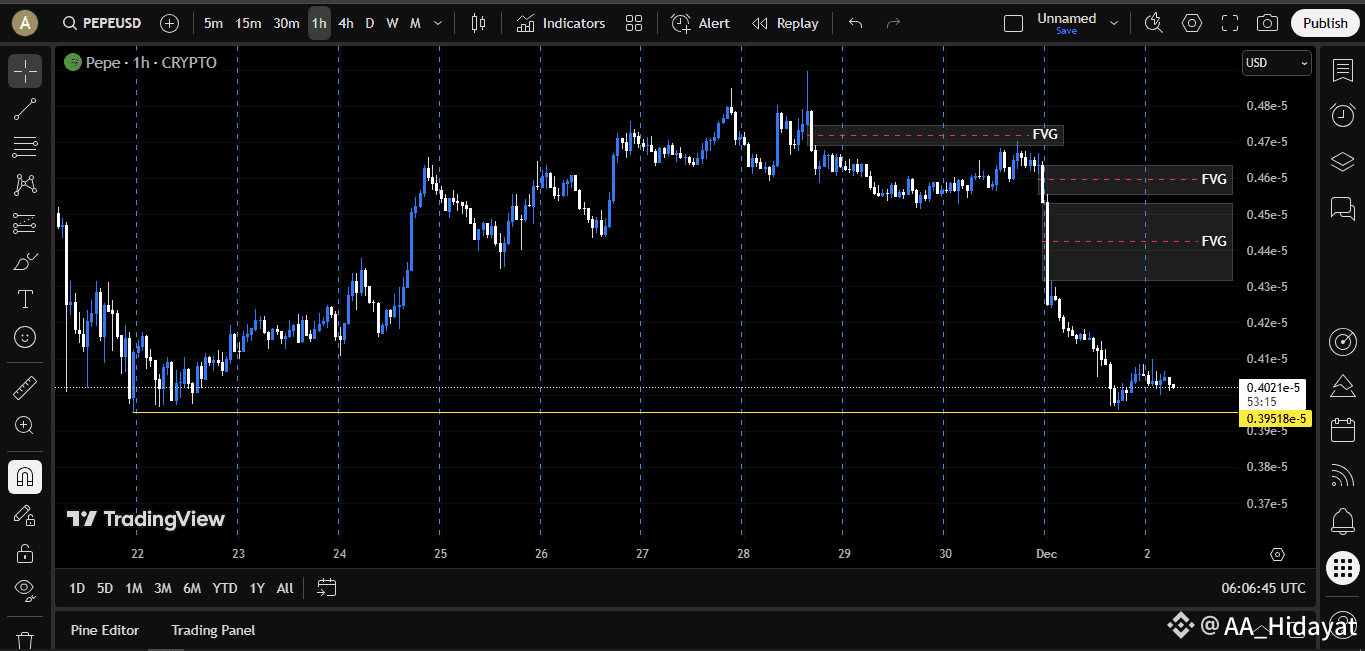This screenshot has width=1365, height=651.
Task: Open the quick search icon
Action: point(1154,23)
